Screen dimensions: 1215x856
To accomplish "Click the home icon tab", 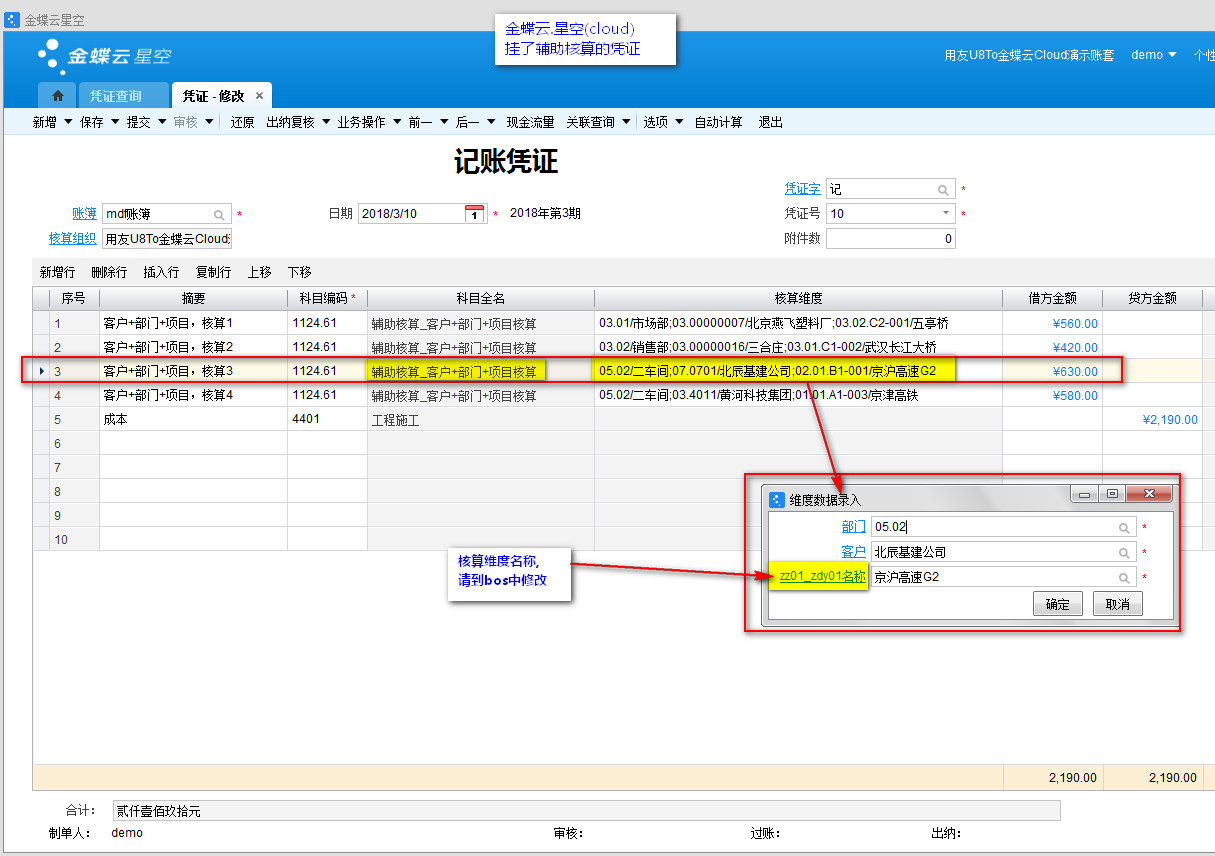I will (x=57, y=96).
